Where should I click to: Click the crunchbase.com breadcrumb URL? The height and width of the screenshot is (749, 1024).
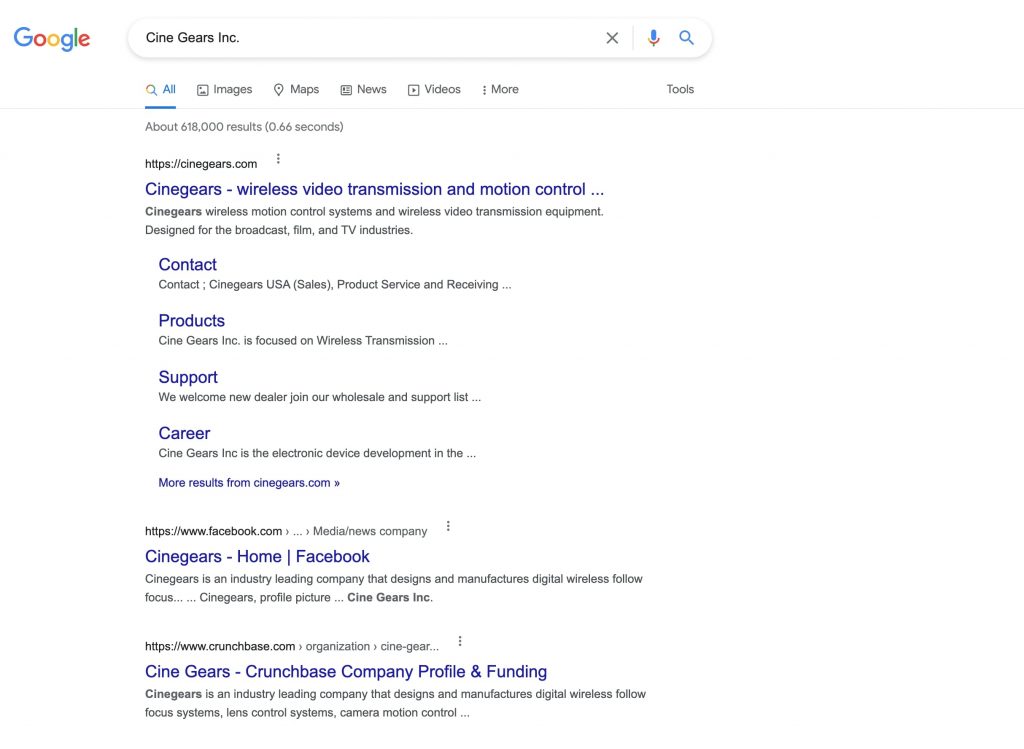[x=292, y=646]
